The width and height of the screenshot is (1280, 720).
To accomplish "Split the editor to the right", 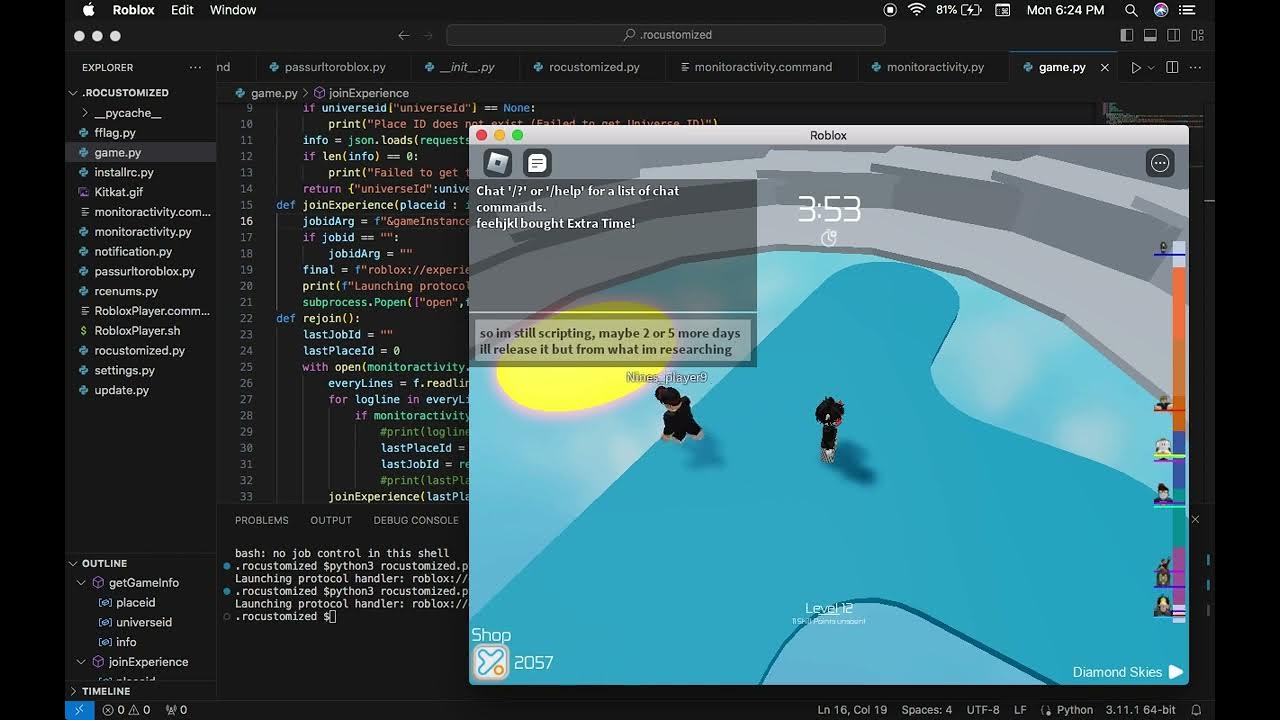I will [1172, 67].
